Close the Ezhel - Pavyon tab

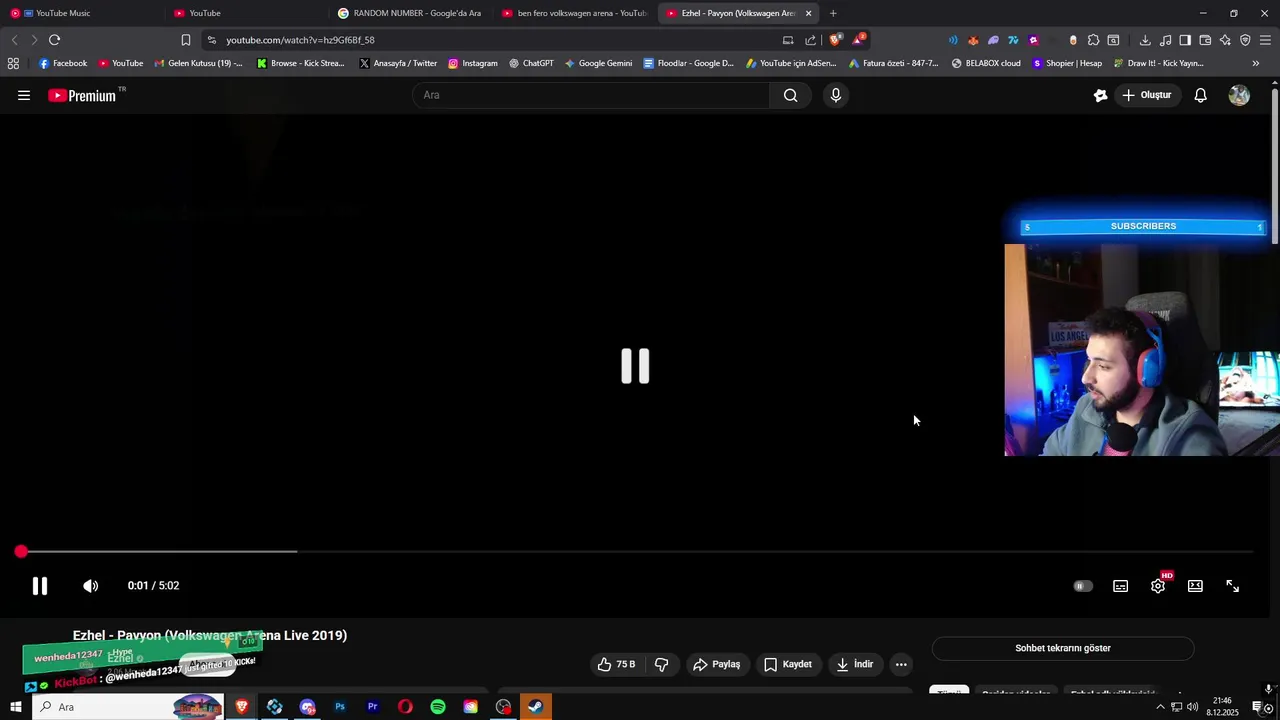[808, 13]
